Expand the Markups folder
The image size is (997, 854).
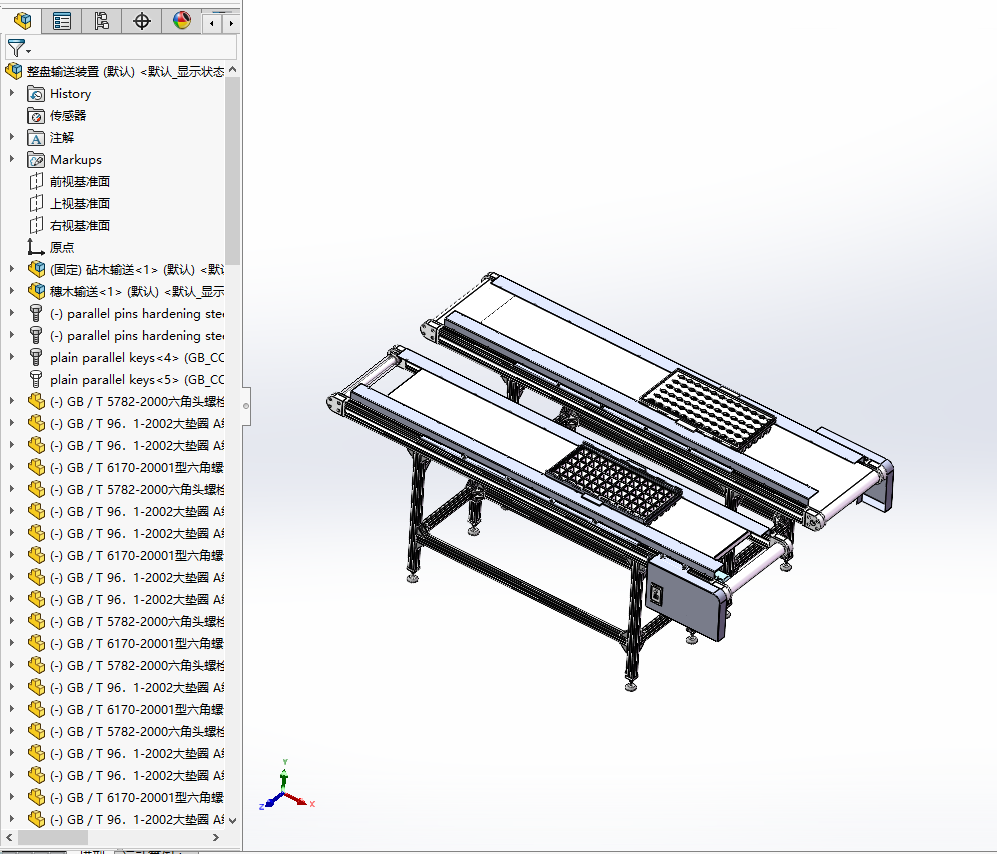pos(12,159)
